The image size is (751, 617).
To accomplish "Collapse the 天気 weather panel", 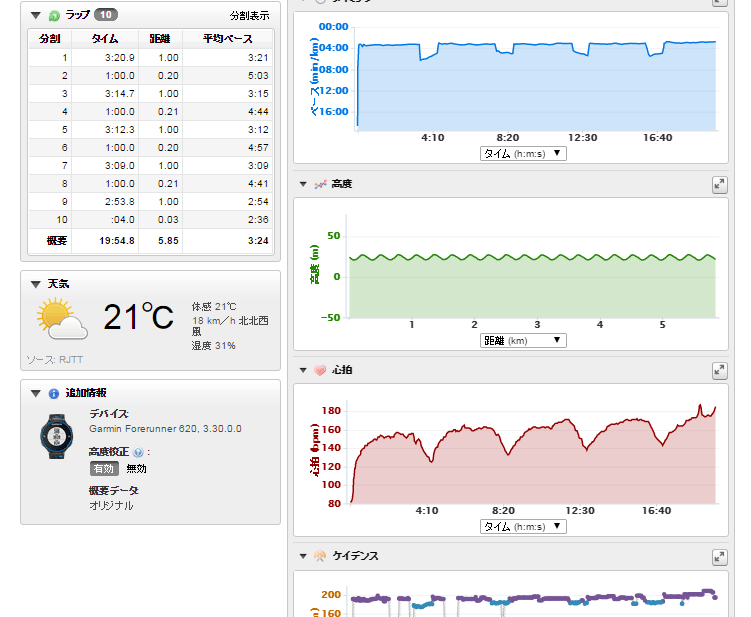I will [x=36, y=285].
